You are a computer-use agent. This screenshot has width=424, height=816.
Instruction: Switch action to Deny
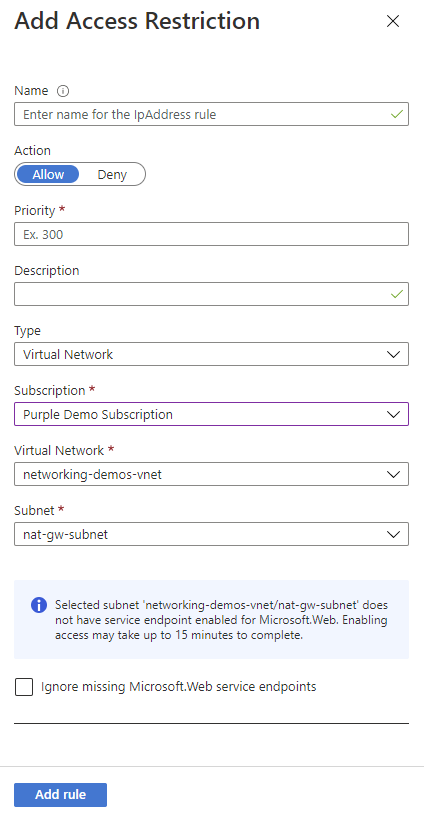(112, 174)
